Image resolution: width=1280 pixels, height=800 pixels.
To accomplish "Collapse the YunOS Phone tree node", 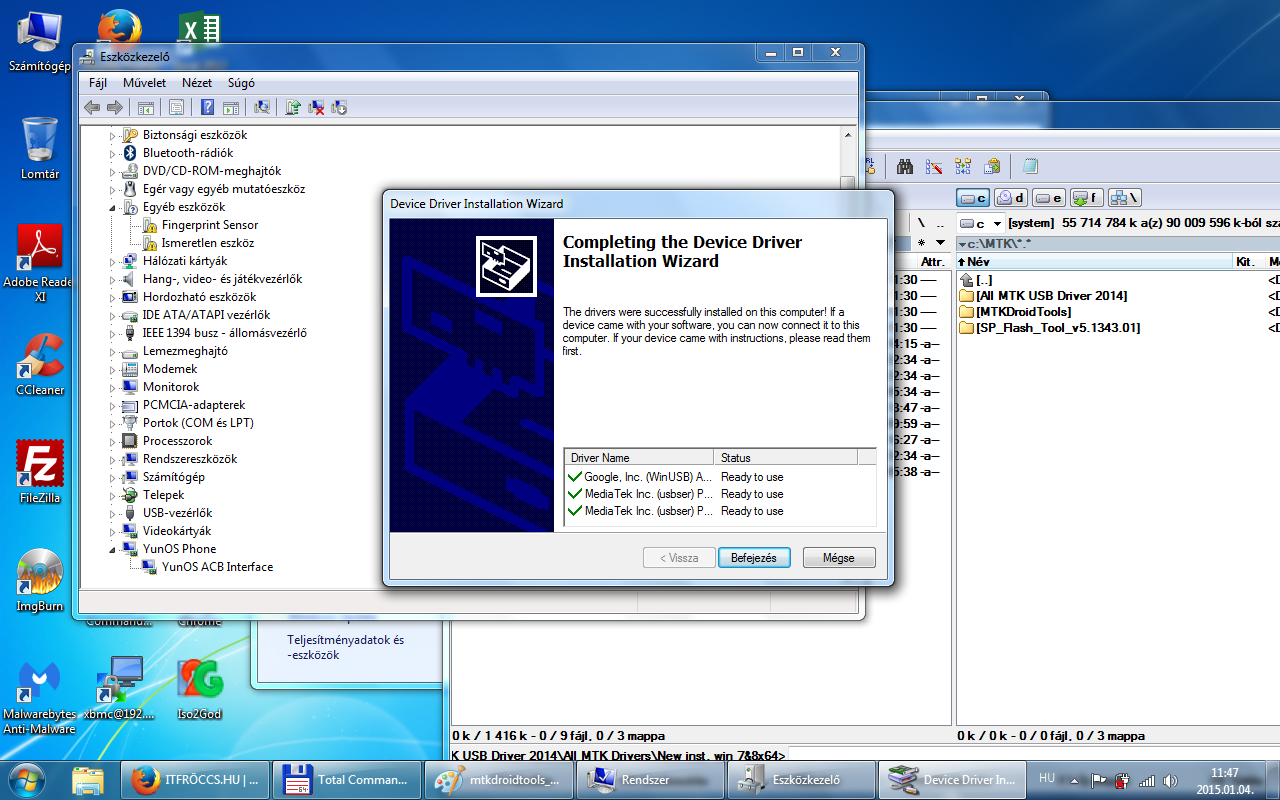I will tap(113, 549).
